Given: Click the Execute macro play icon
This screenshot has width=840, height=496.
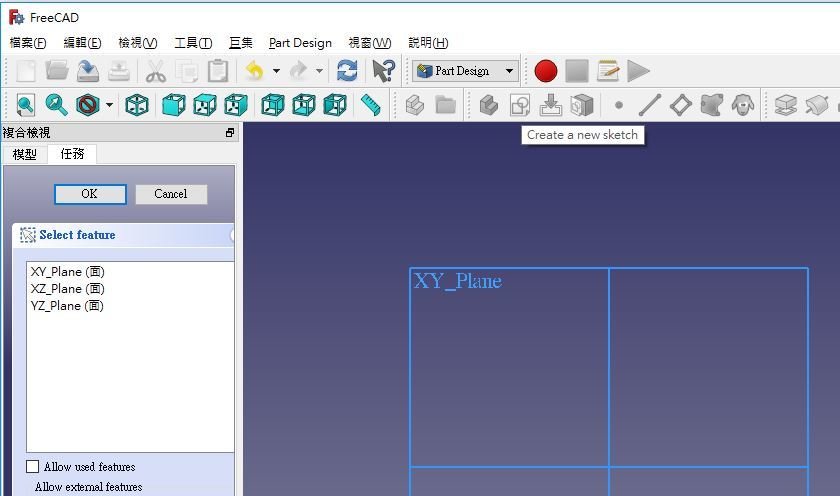Looking at the screenshot, I should 638,71.
